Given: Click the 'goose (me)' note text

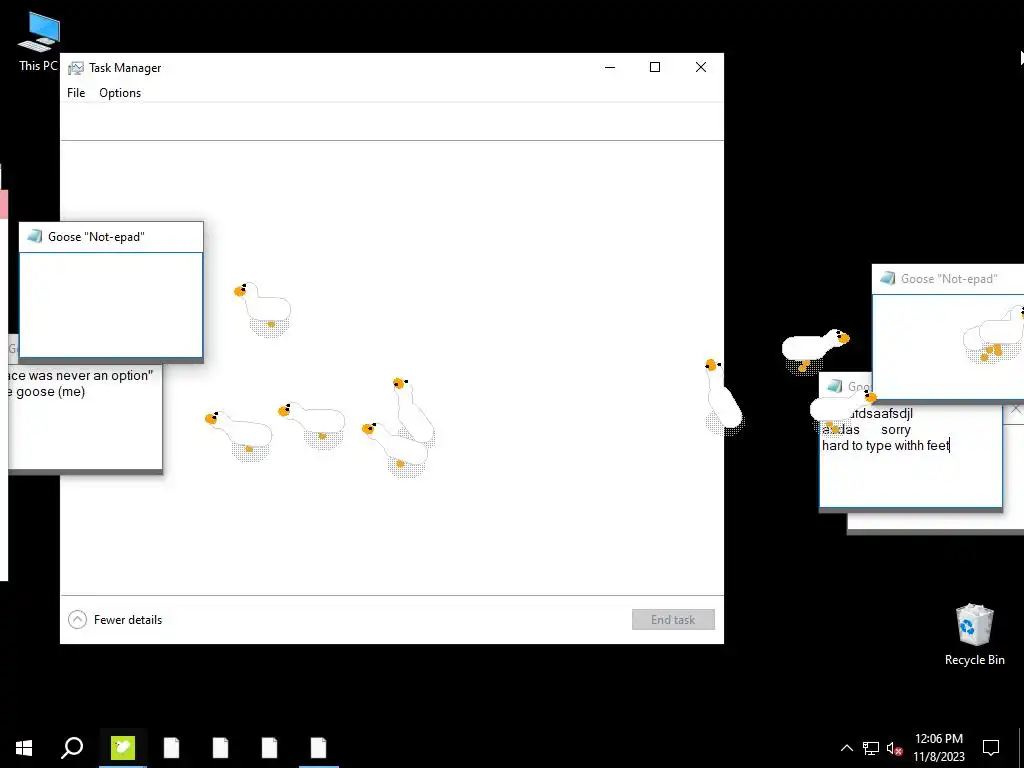Looking at the screenshot, I should click(50, 392).
